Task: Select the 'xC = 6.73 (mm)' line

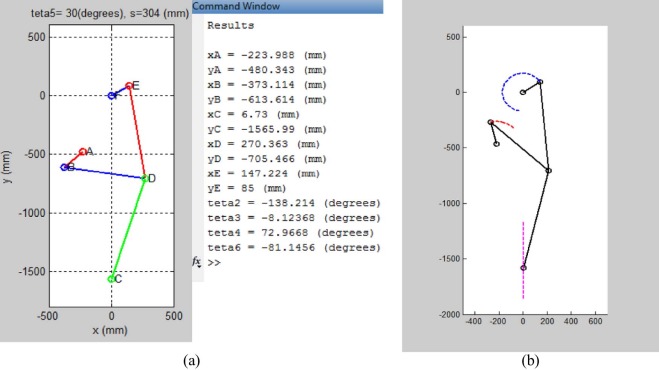Action: pos(253,114)
